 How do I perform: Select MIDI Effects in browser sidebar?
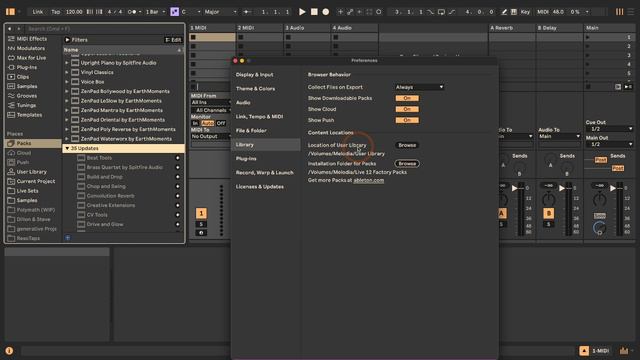pyautogui.click(x=32, y=39)
